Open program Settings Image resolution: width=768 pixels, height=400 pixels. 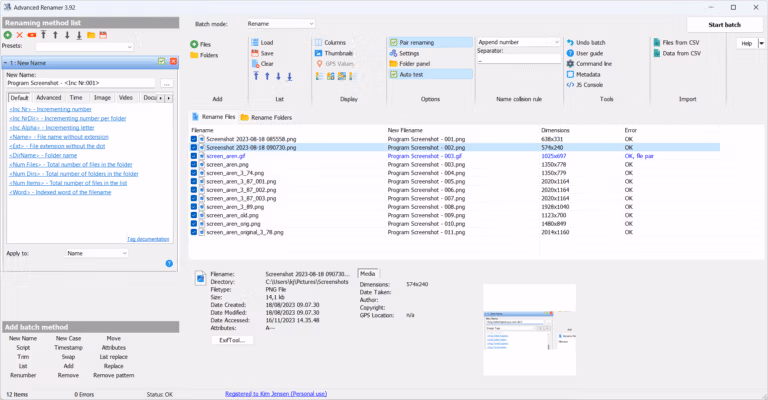tap(405, 53)
